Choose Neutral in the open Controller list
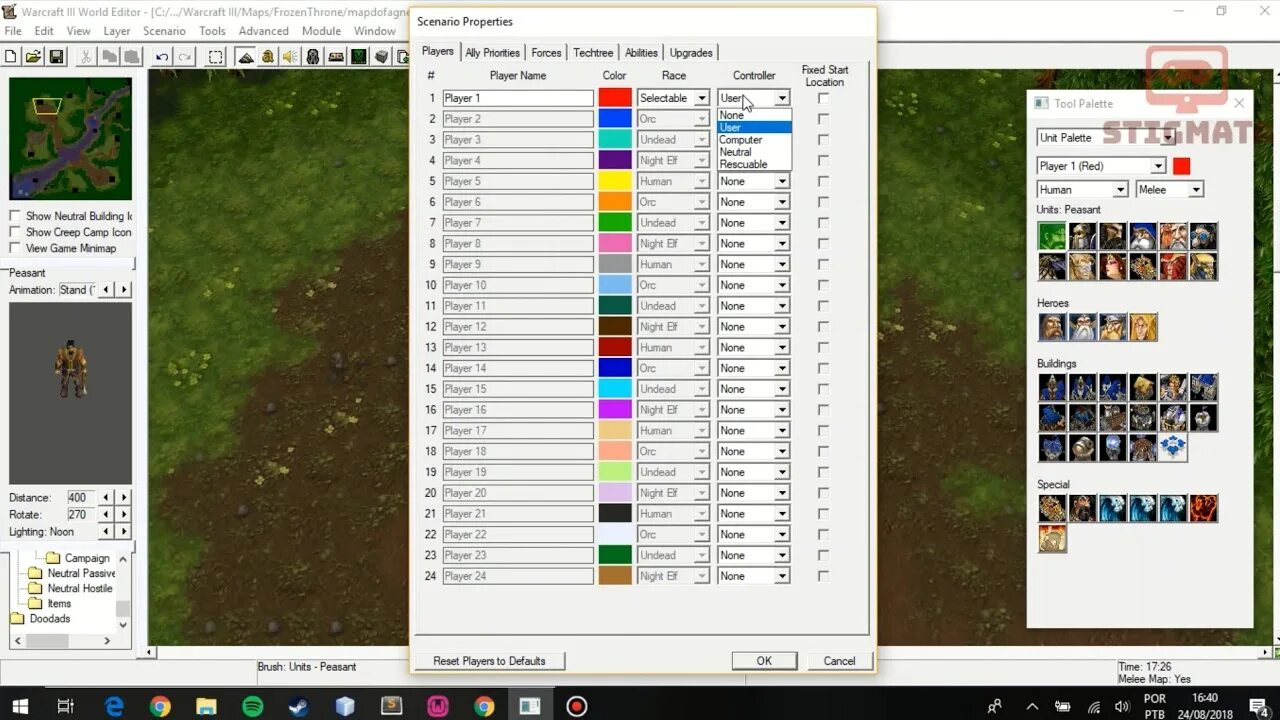Screen dimensions: 1280x720 pyautogui.click(x=754, y=152)
